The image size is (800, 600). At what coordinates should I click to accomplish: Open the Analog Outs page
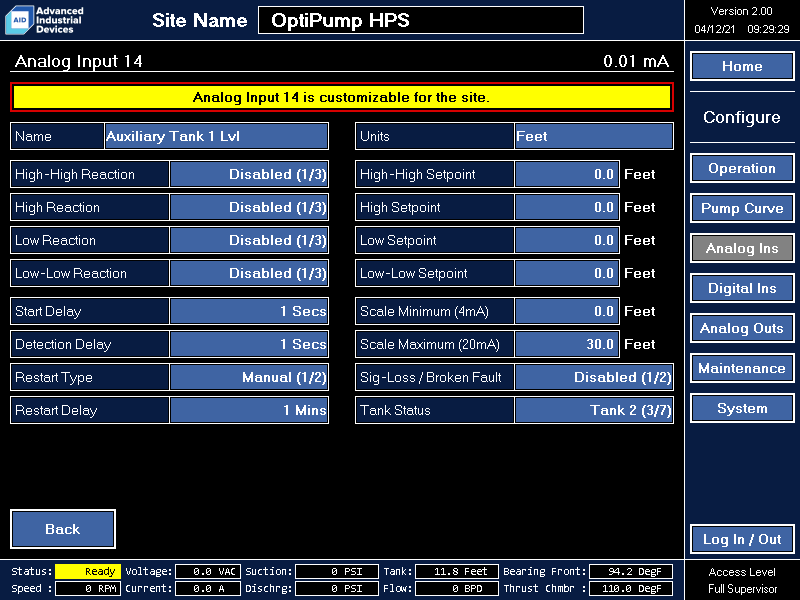pyautogui.click(x=742, y=329)
